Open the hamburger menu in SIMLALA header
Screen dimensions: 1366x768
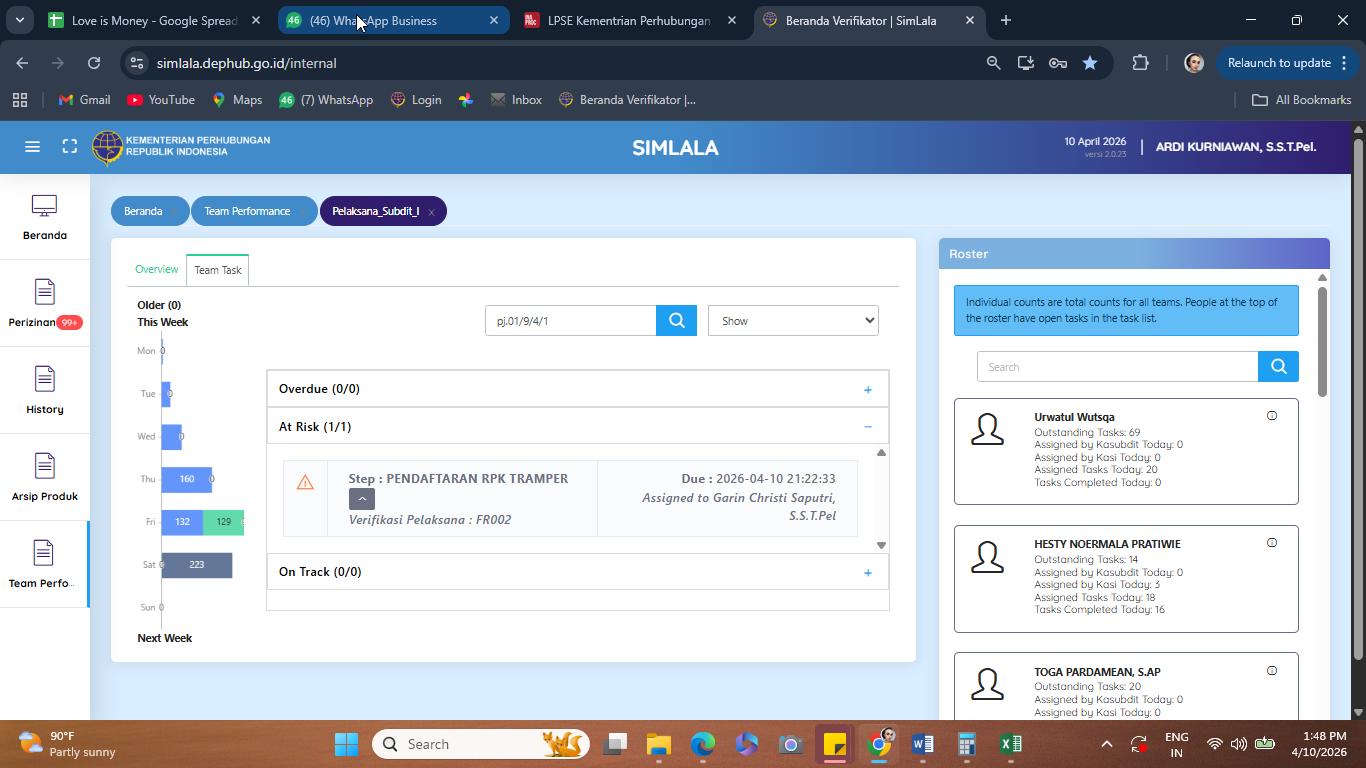(x=32, y=147)
